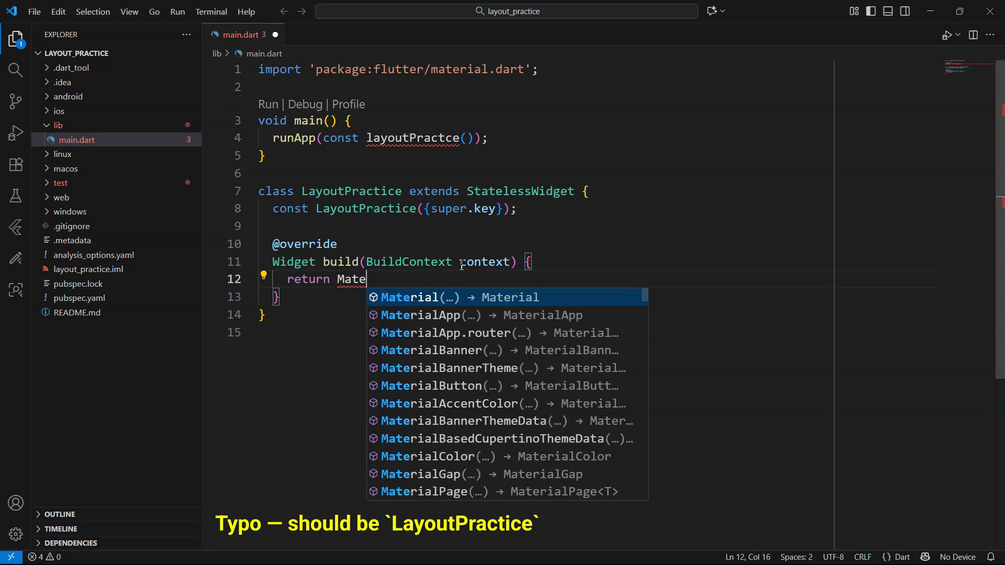
Task: Select No Device in status bar
Action: click(x=957, y=557)
